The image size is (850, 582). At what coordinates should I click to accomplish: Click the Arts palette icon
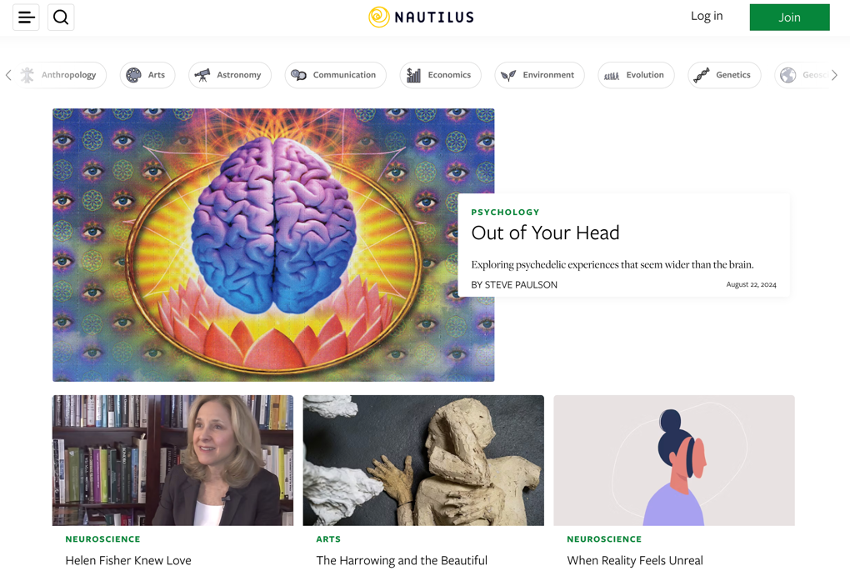(x=134, y=75)
